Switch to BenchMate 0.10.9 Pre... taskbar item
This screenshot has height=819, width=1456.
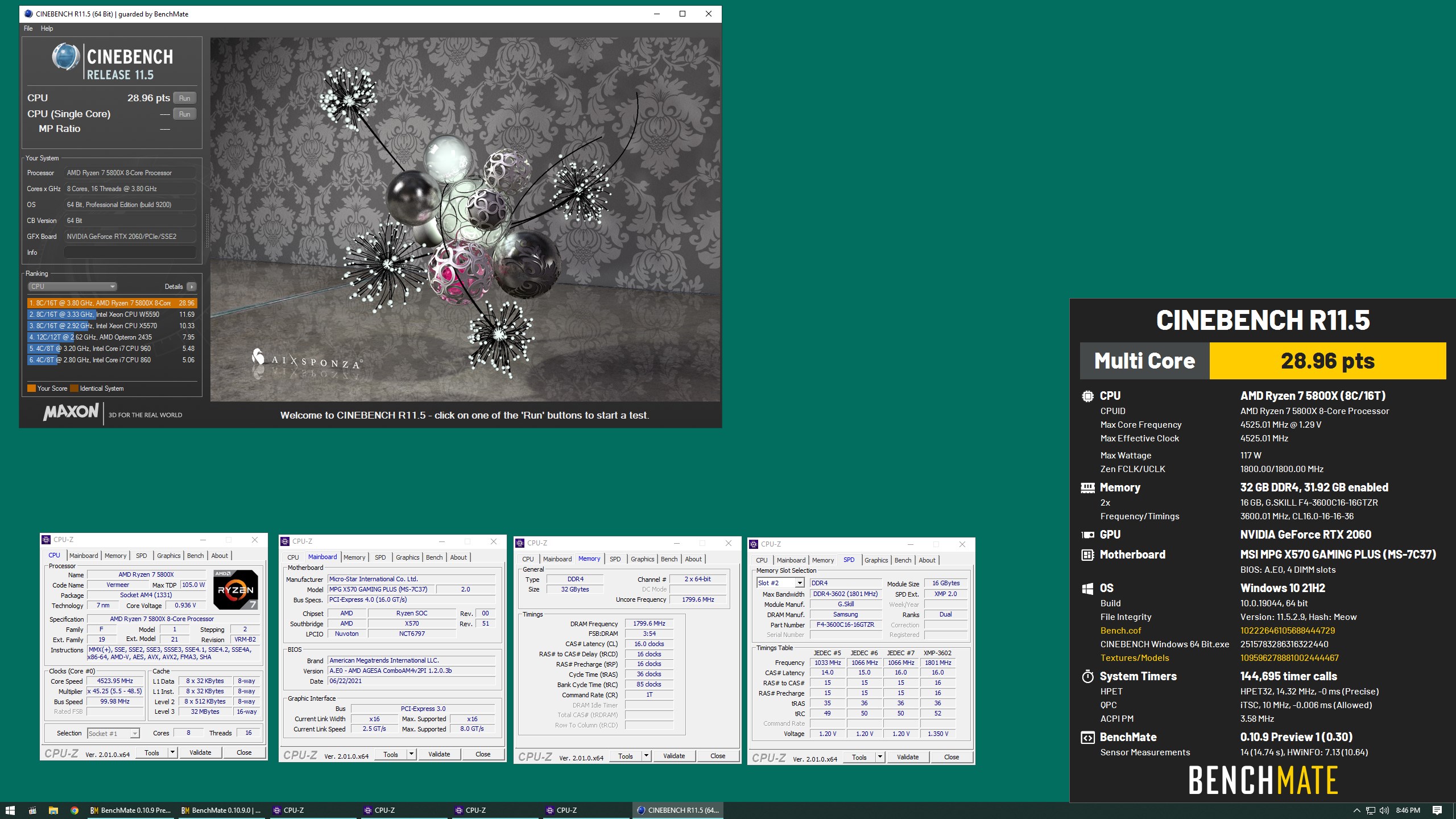coord(131,810)
